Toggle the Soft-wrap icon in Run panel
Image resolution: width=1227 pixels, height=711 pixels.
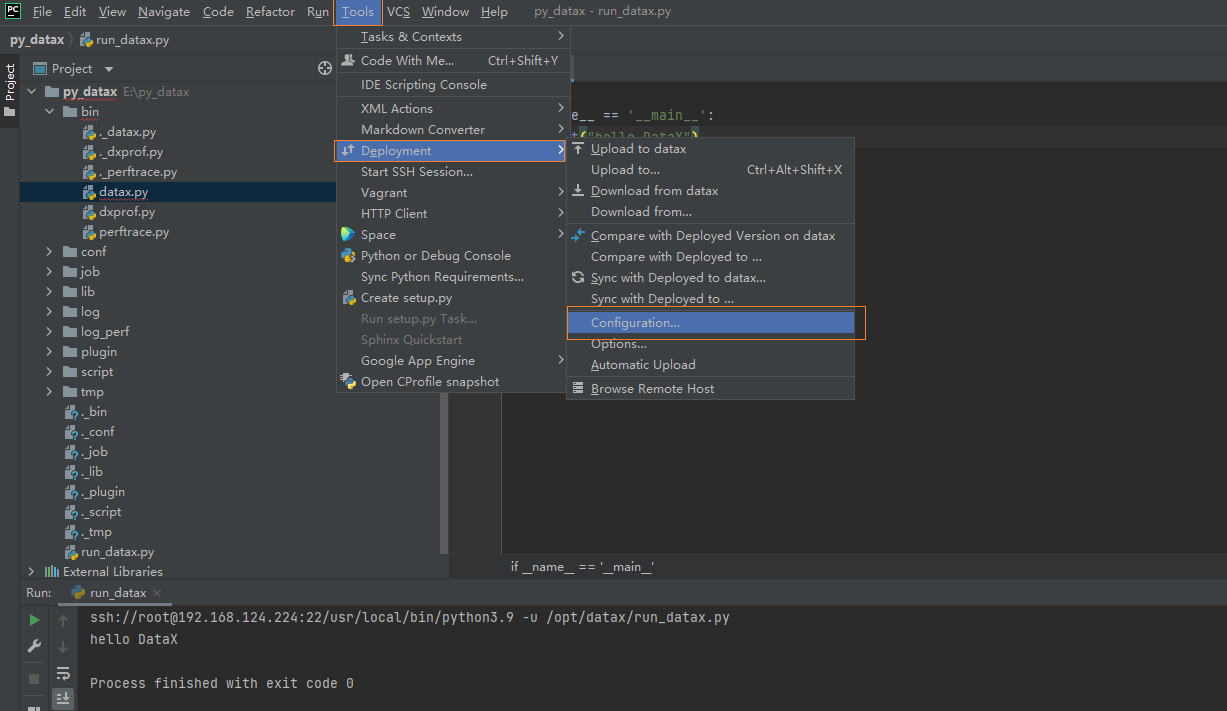63,673
